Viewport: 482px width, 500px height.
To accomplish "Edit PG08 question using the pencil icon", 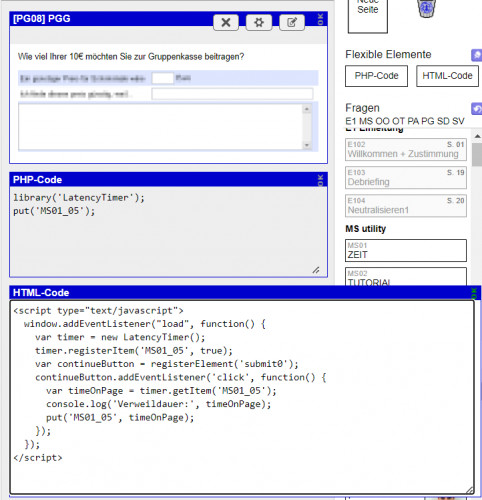I will pyautogui.click(x=292, y=23).
